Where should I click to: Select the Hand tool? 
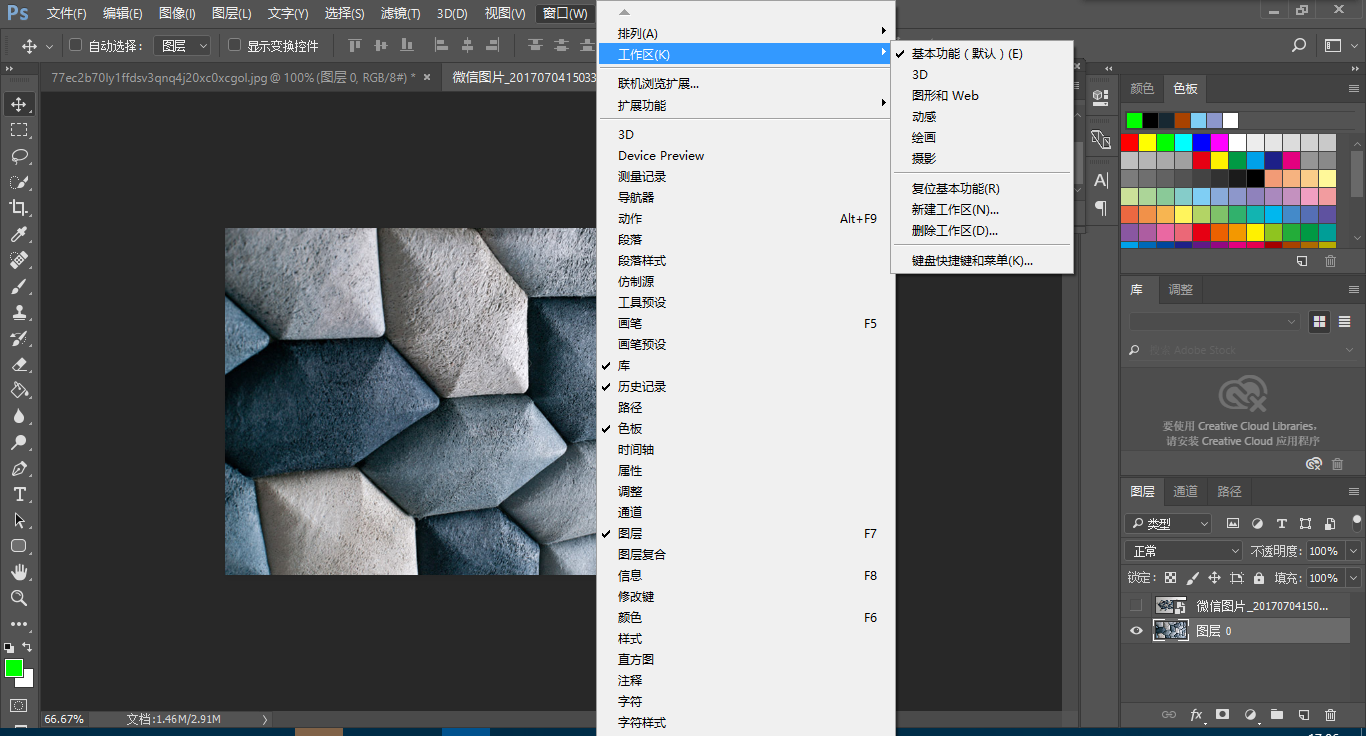(x=19, y=572)
